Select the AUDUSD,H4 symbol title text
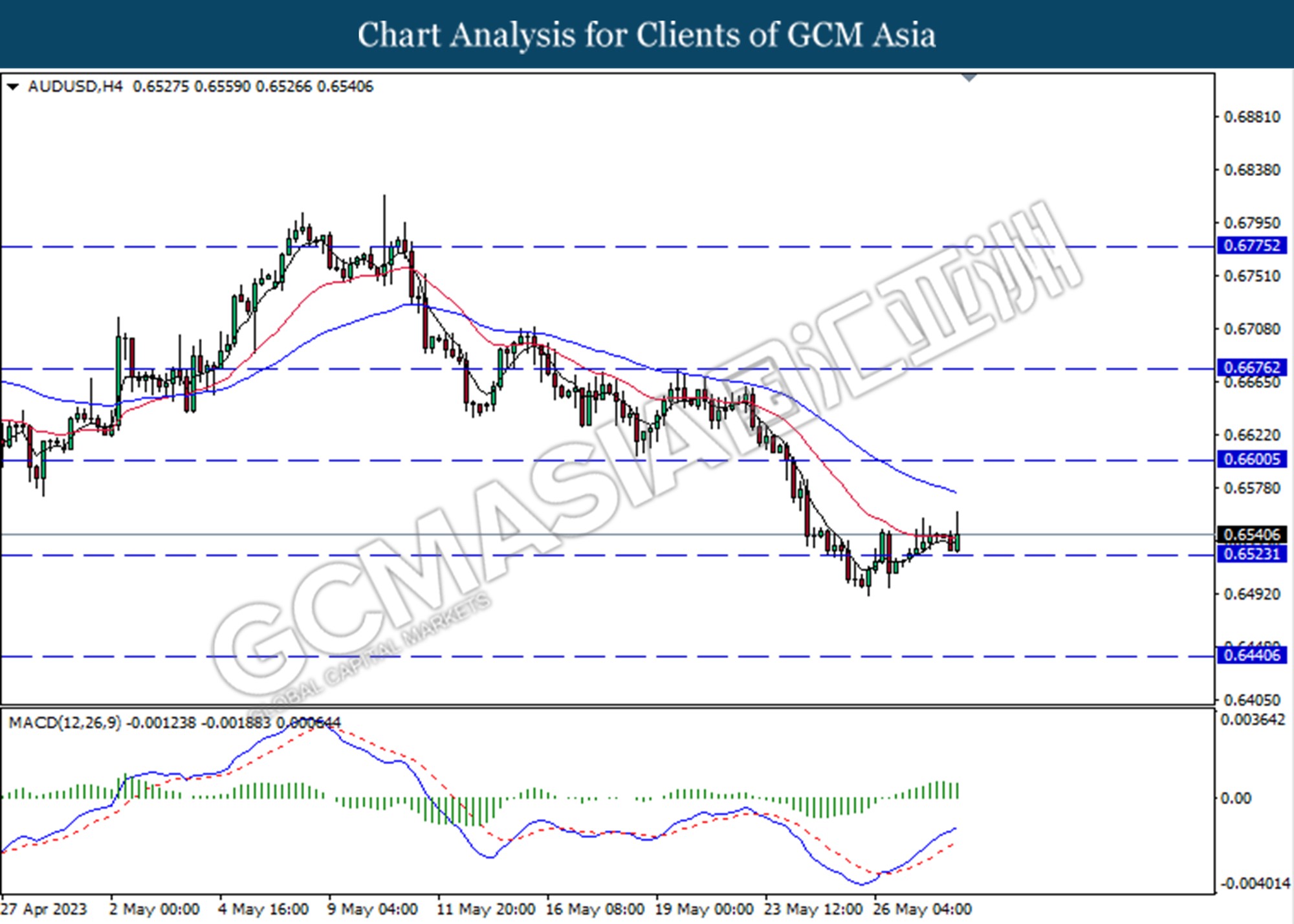Screen dimensions: 1294x924 click(75, 87)
